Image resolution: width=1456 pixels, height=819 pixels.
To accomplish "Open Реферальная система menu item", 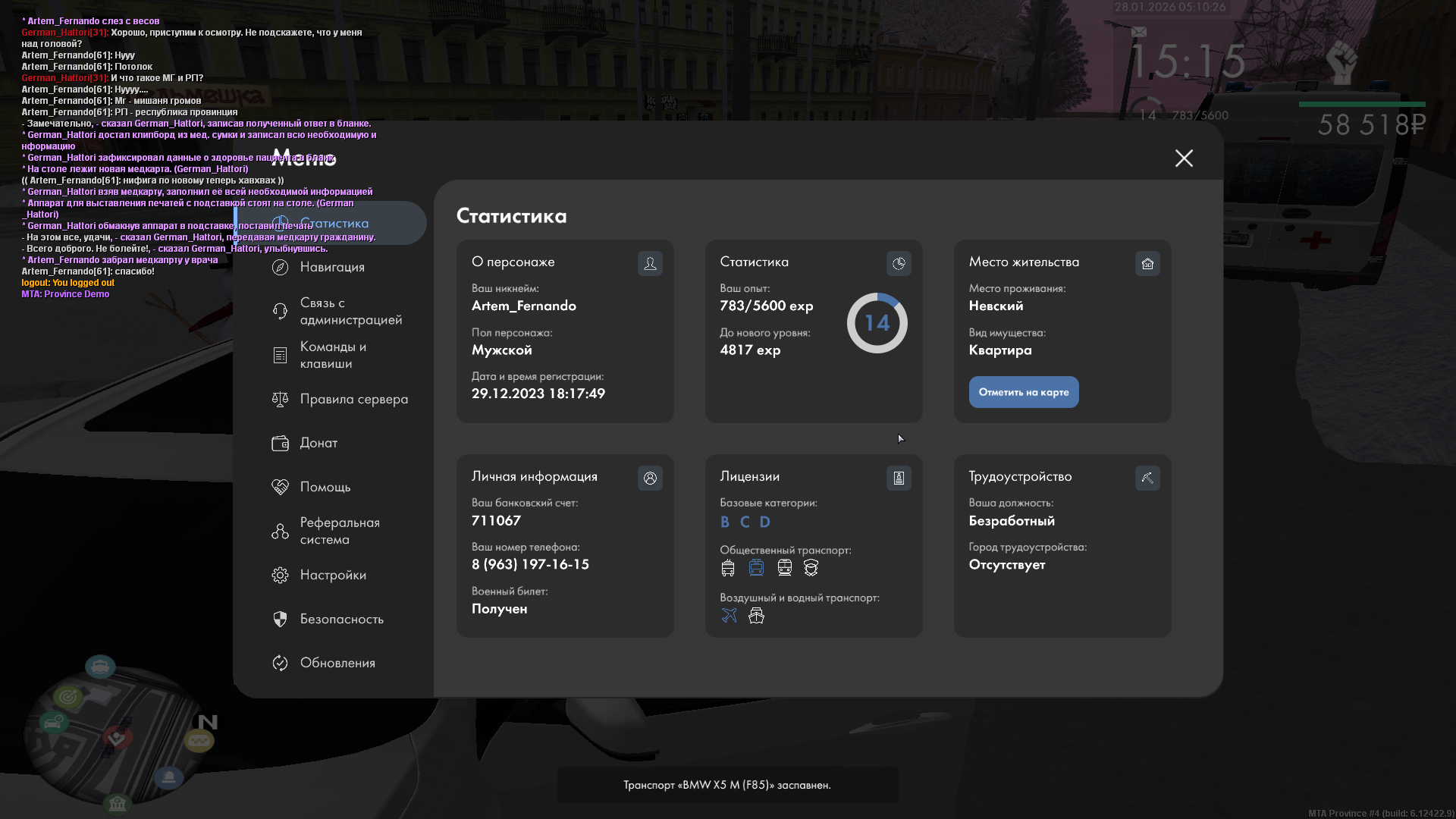I will [339, 531].
